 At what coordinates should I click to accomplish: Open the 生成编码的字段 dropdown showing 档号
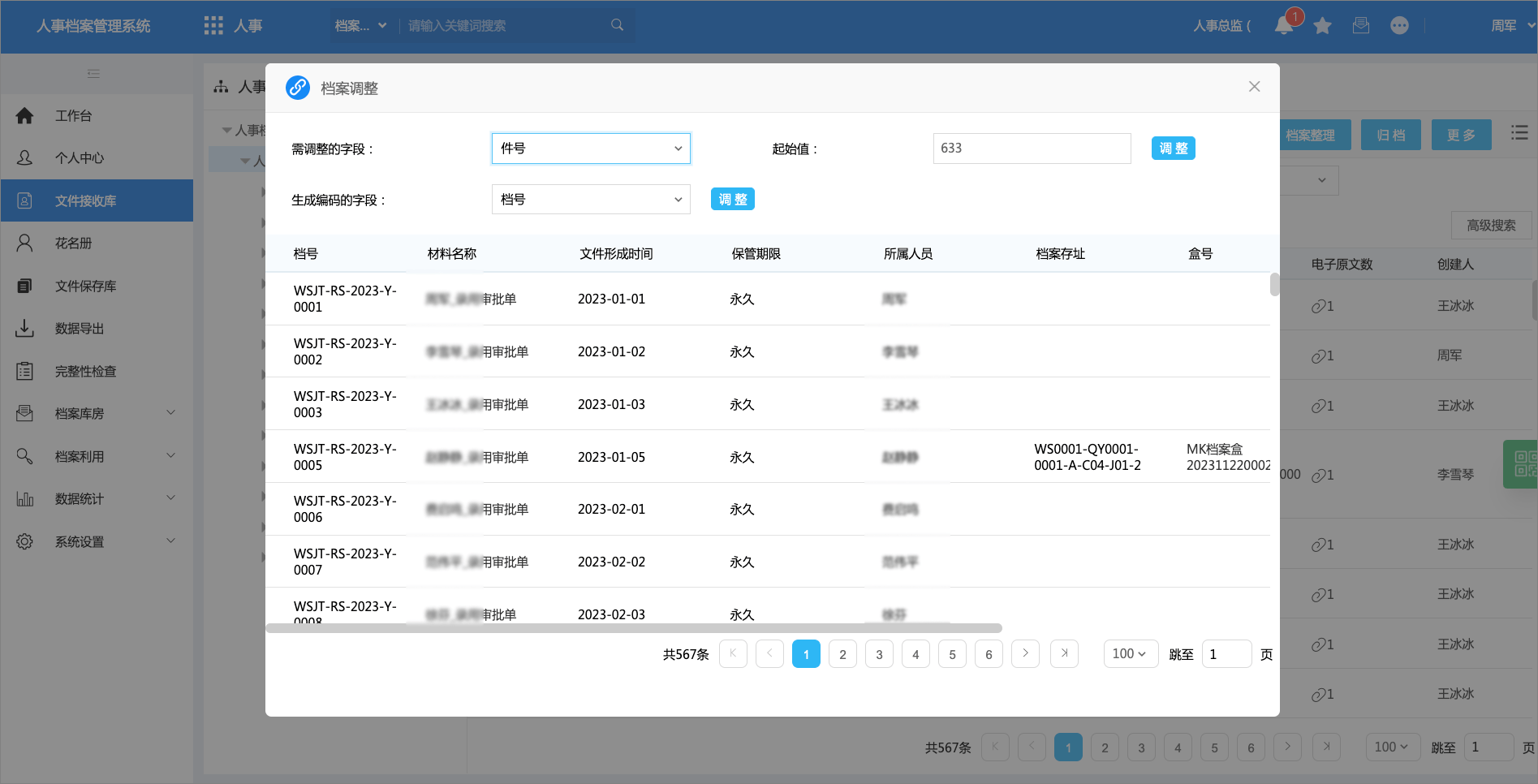591,200
